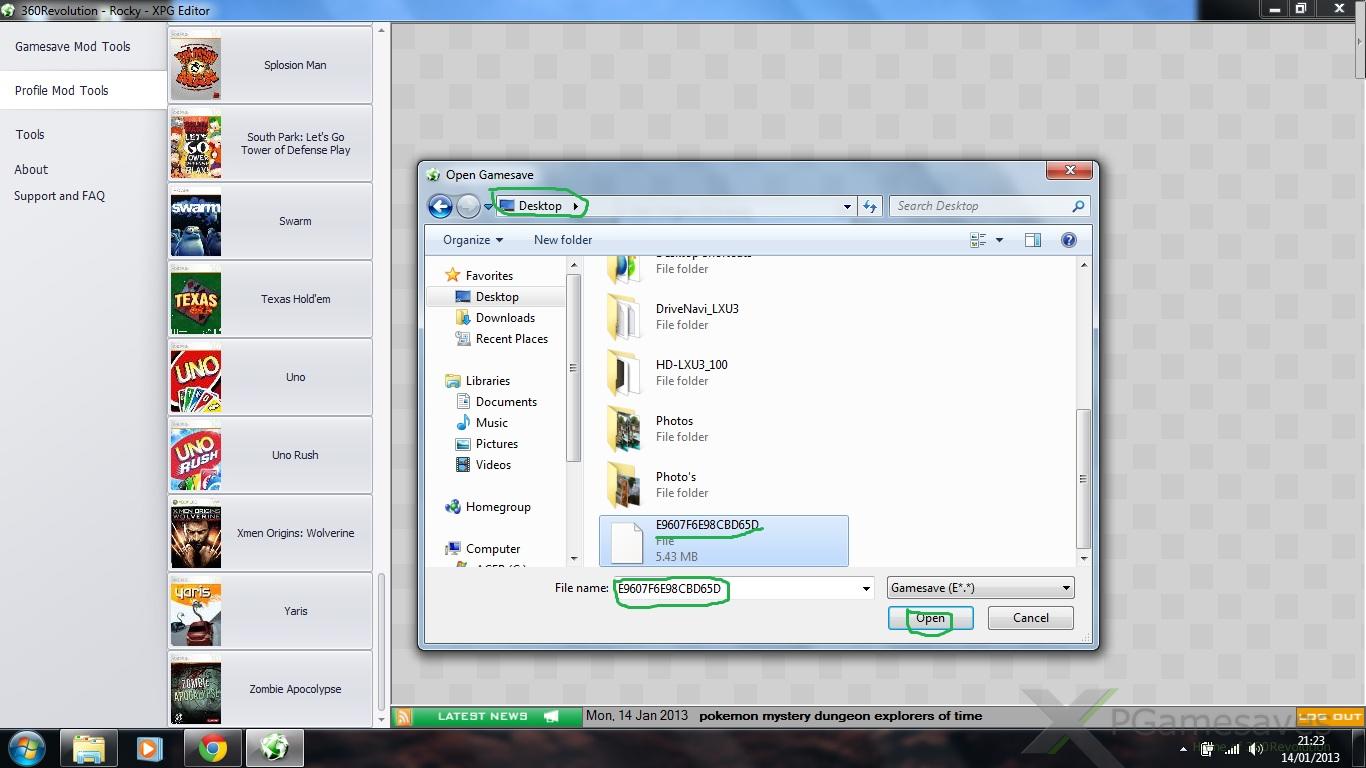Open the Change your view dropdown
This screenshot has height=768, width=1366.
point(999,240)
